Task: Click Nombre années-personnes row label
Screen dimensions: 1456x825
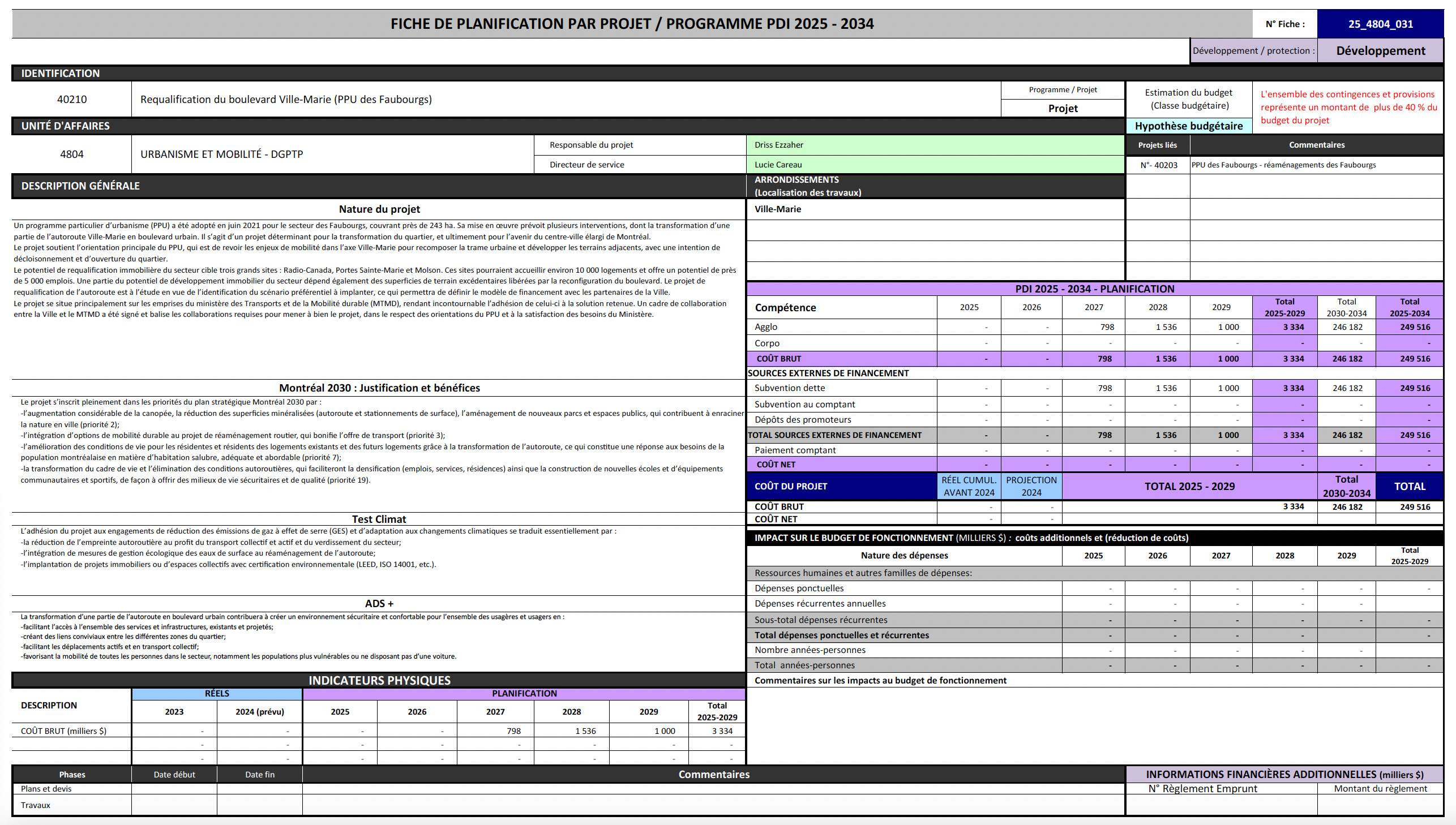Action: pyautogui.click(x=810, y=650)
